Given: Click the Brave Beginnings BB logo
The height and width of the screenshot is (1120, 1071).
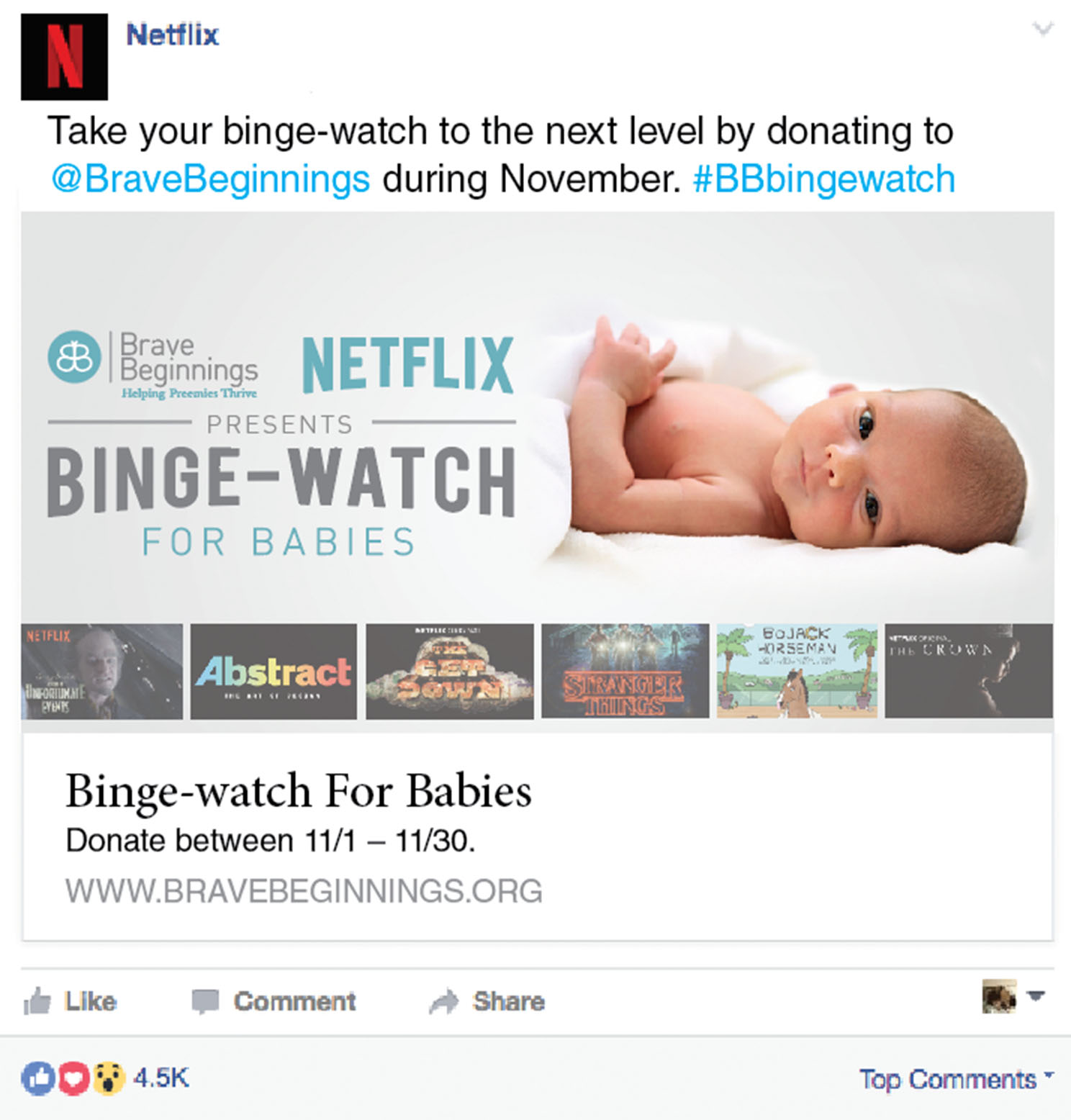Looking at the screenshot, I should (x=74, y=357).
